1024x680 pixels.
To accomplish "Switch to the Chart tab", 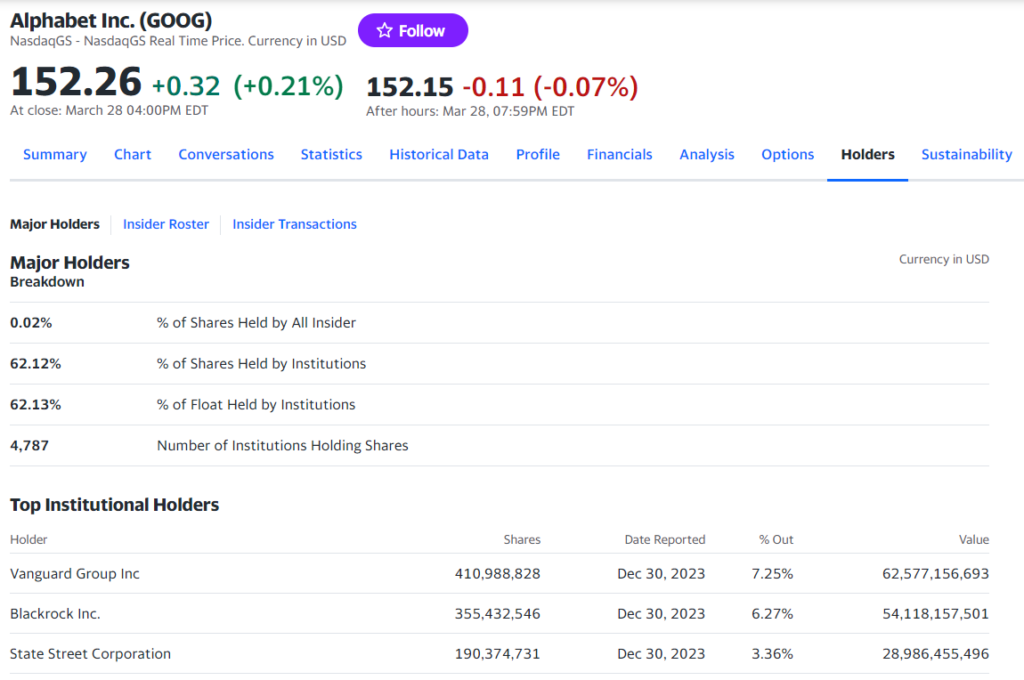I will 133,155.
